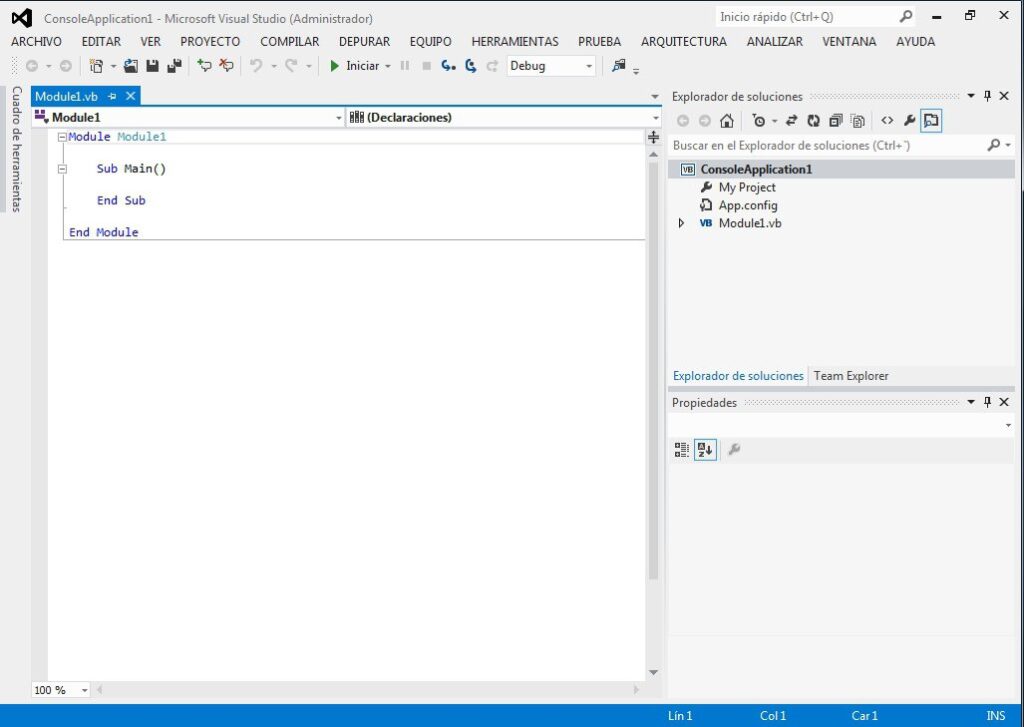This screenshot has width=1024, height=727.
Task: Open the open-documents list arrow above the editor
Action: tap(655, 97)
